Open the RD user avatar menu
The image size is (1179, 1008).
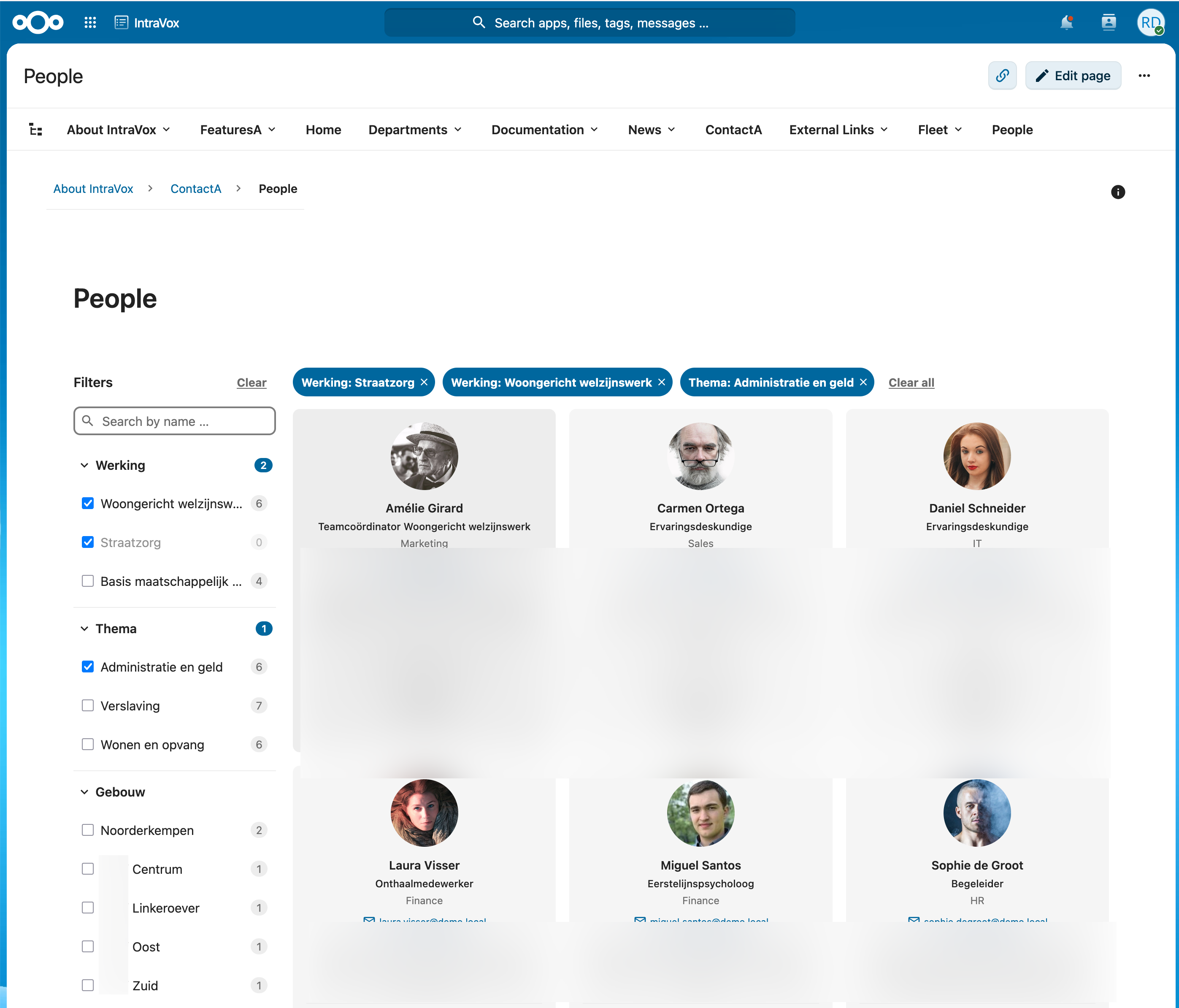[1151, 23]
